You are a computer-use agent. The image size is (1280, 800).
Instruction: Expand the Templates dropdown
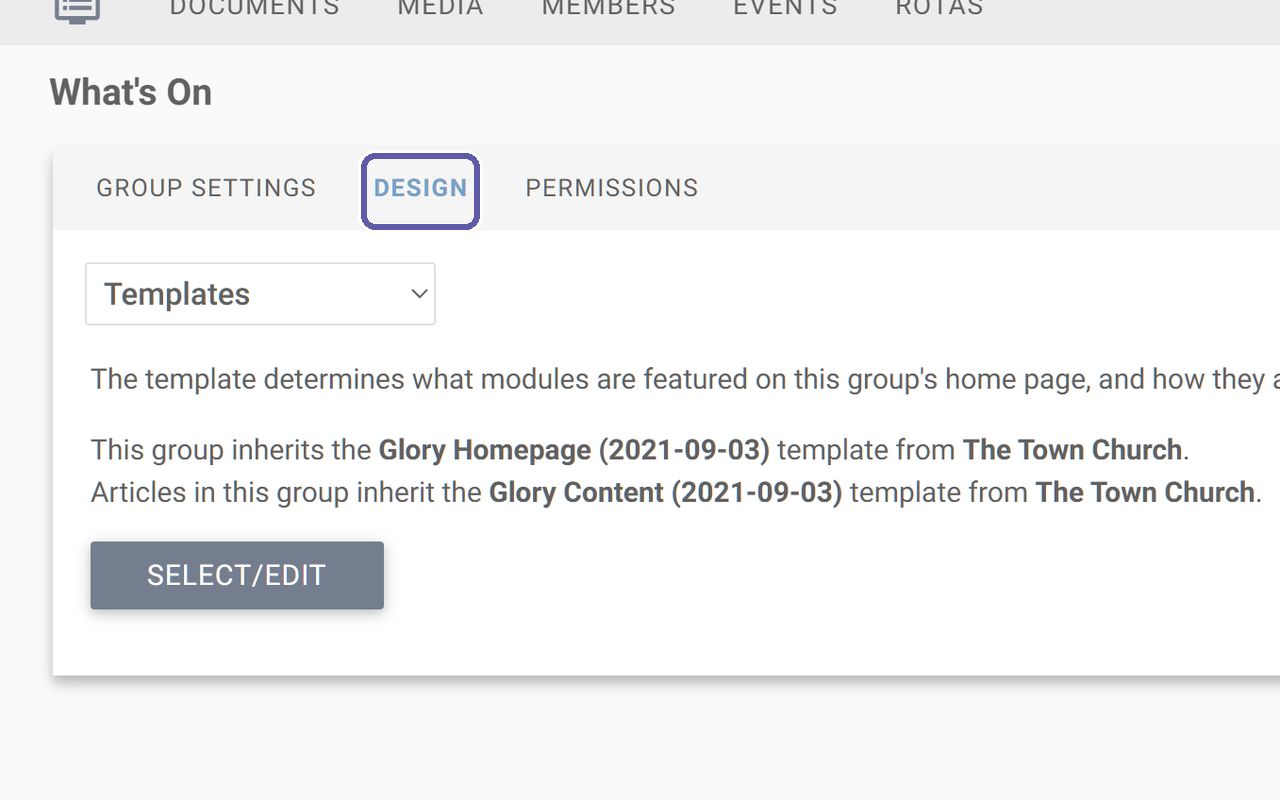coord(260,294)
